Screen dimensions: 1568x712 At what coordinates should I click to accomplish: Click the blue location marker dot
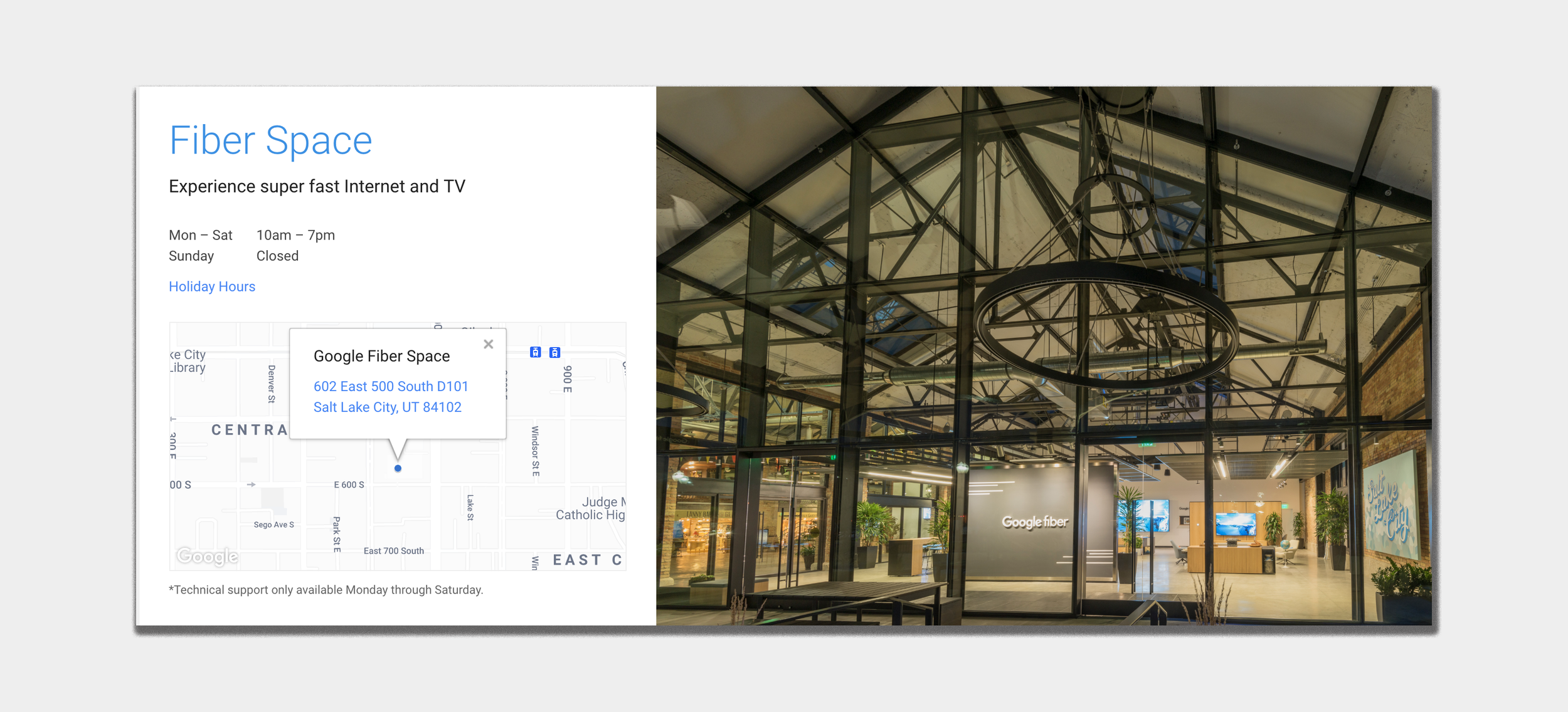(398, 468)
